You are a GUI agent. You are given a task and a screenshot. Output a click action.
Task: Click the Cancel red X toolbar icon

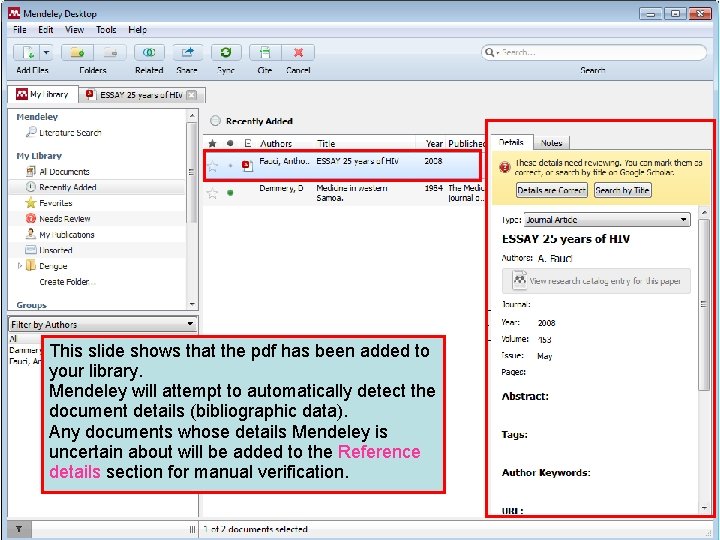[x=298, y=53]
